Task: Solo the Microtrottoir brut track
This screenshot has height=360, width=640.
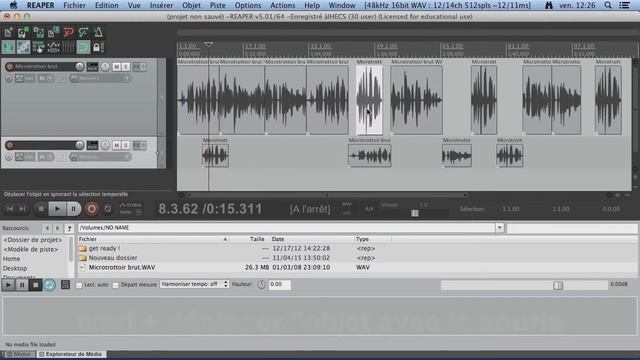Action: (126, 67)
